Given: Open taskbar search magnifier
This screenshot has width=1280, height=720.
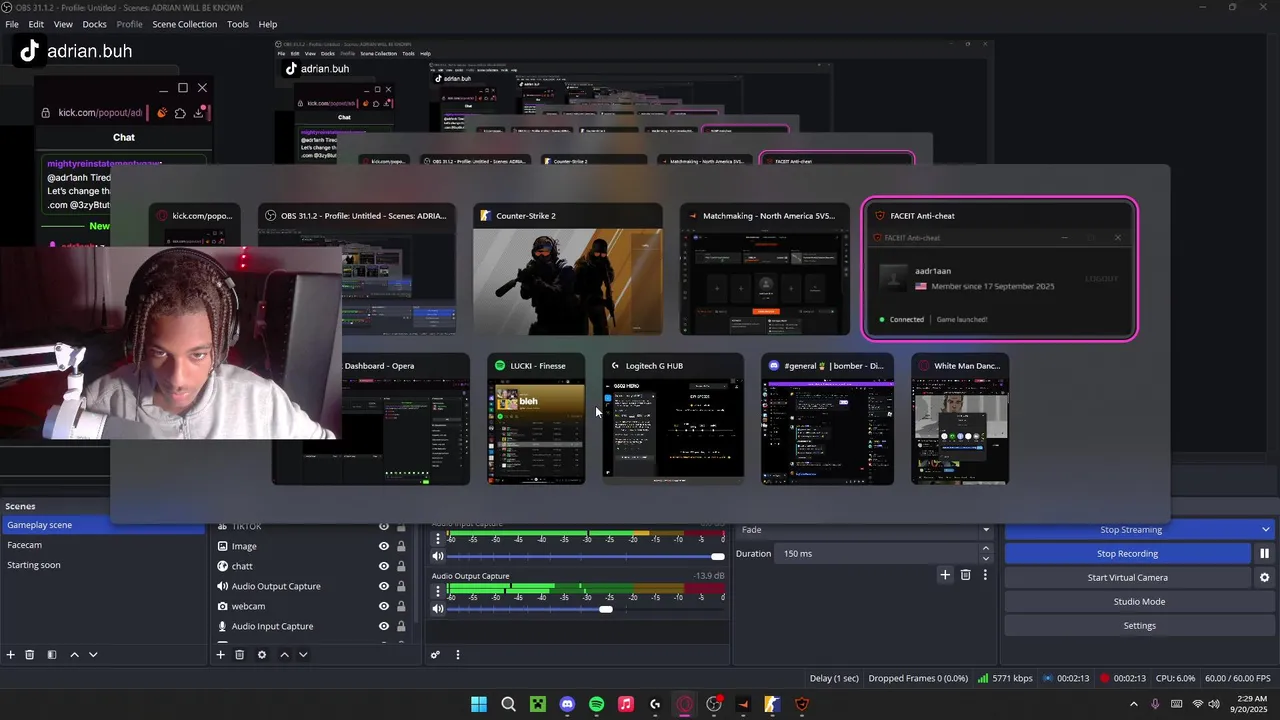Looking at the screenshot, I should point(508,704).
